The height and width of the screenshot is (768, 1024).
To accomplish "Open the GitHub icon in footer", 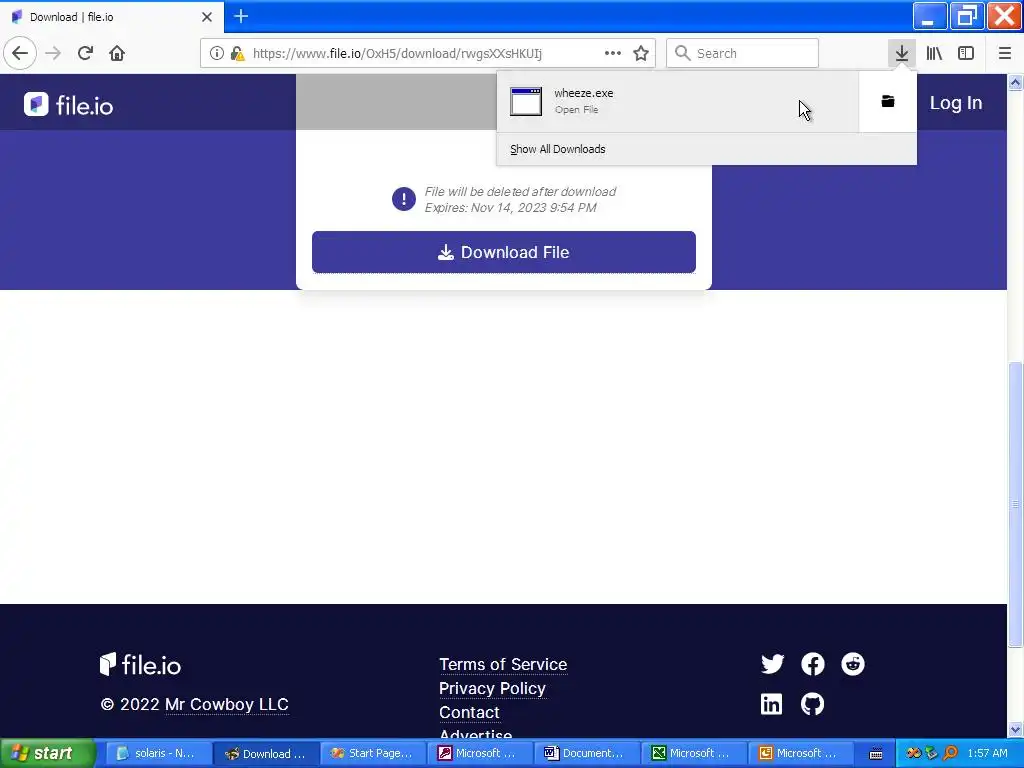I will 812,703.
